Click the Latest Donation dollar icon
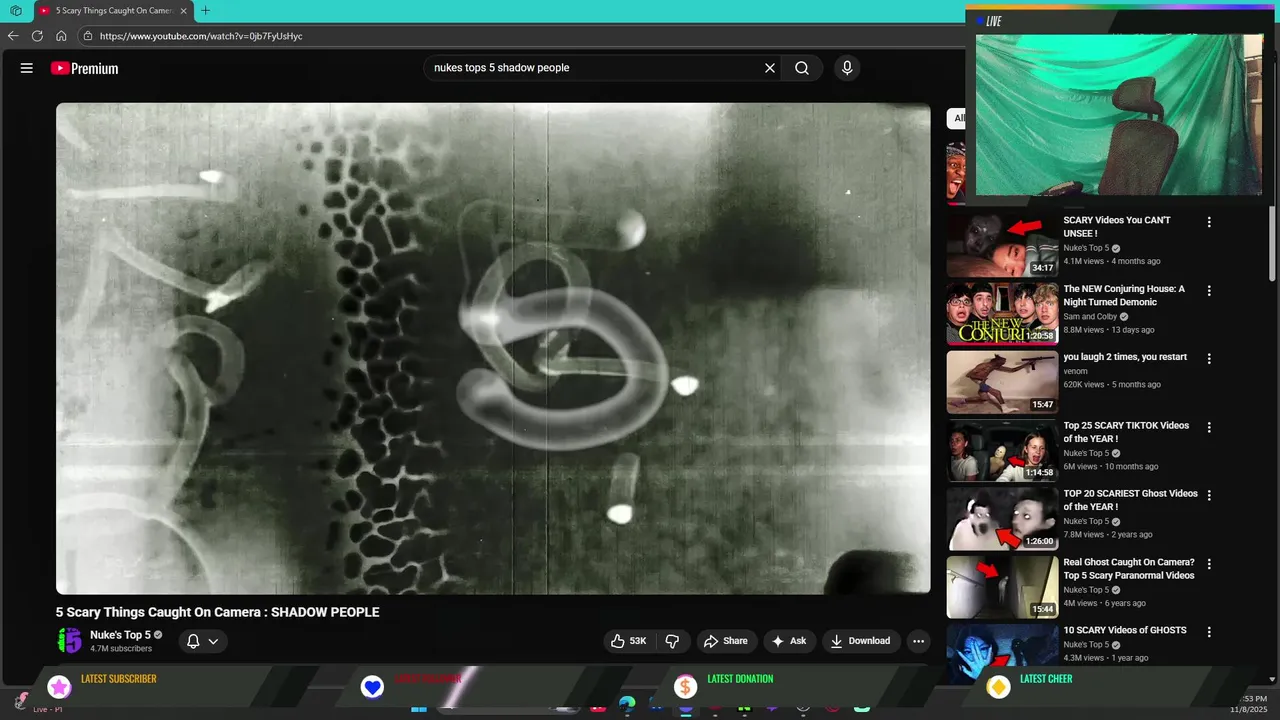The height and width of the screenshot is (720, 1280). (x=685, y=687)
